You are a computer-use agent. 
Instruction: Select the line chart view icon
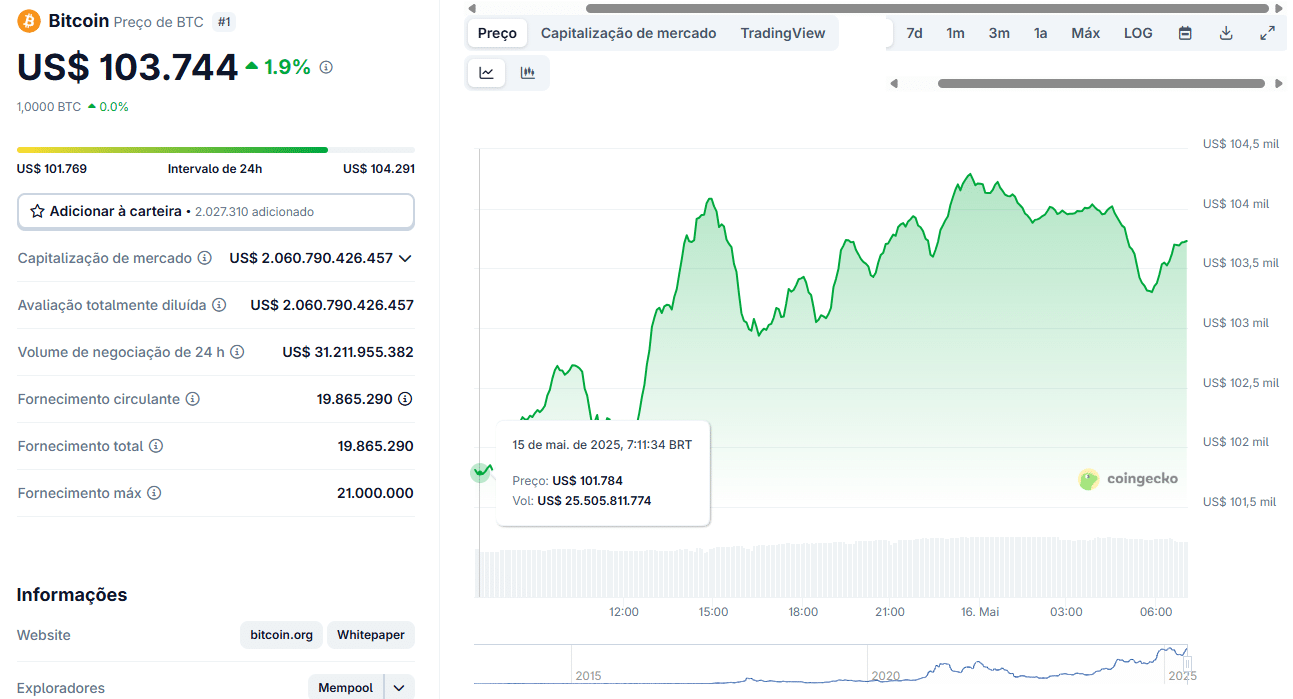[x=486, y=72]
